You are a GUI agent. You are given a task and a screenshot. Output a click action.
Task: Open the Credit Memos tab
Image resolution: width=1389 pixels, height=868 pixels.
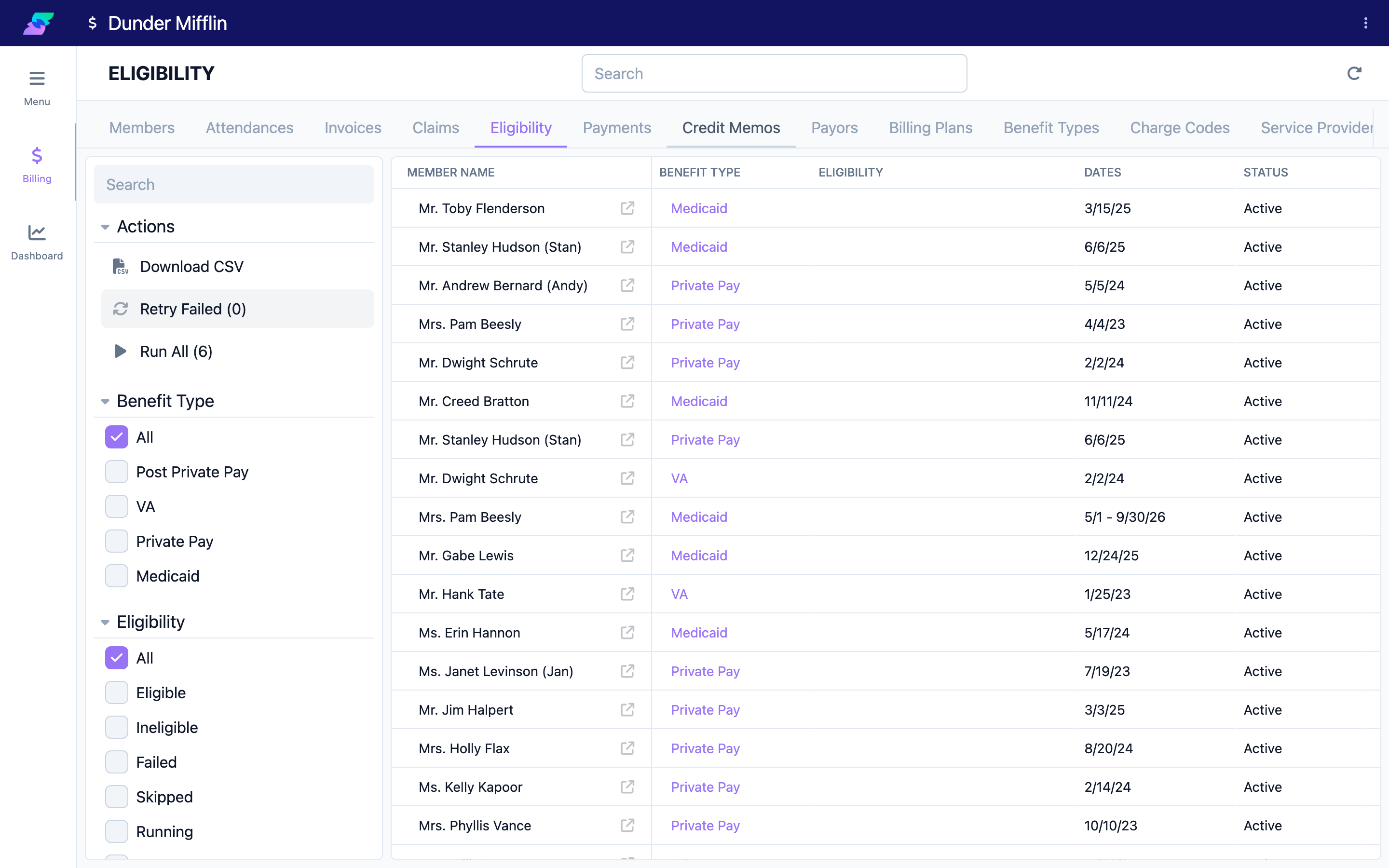[731, 127]
